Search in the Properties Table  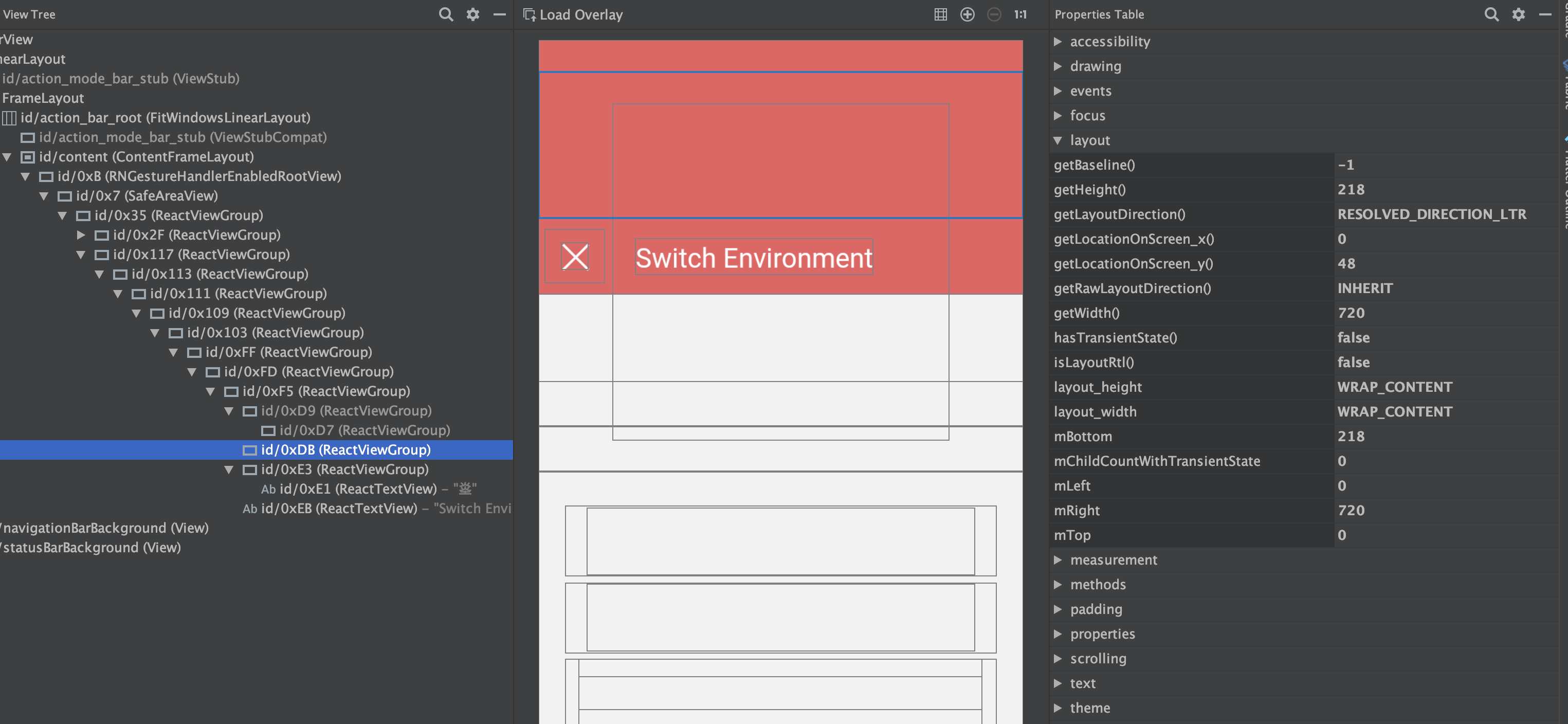point(1491,14)
